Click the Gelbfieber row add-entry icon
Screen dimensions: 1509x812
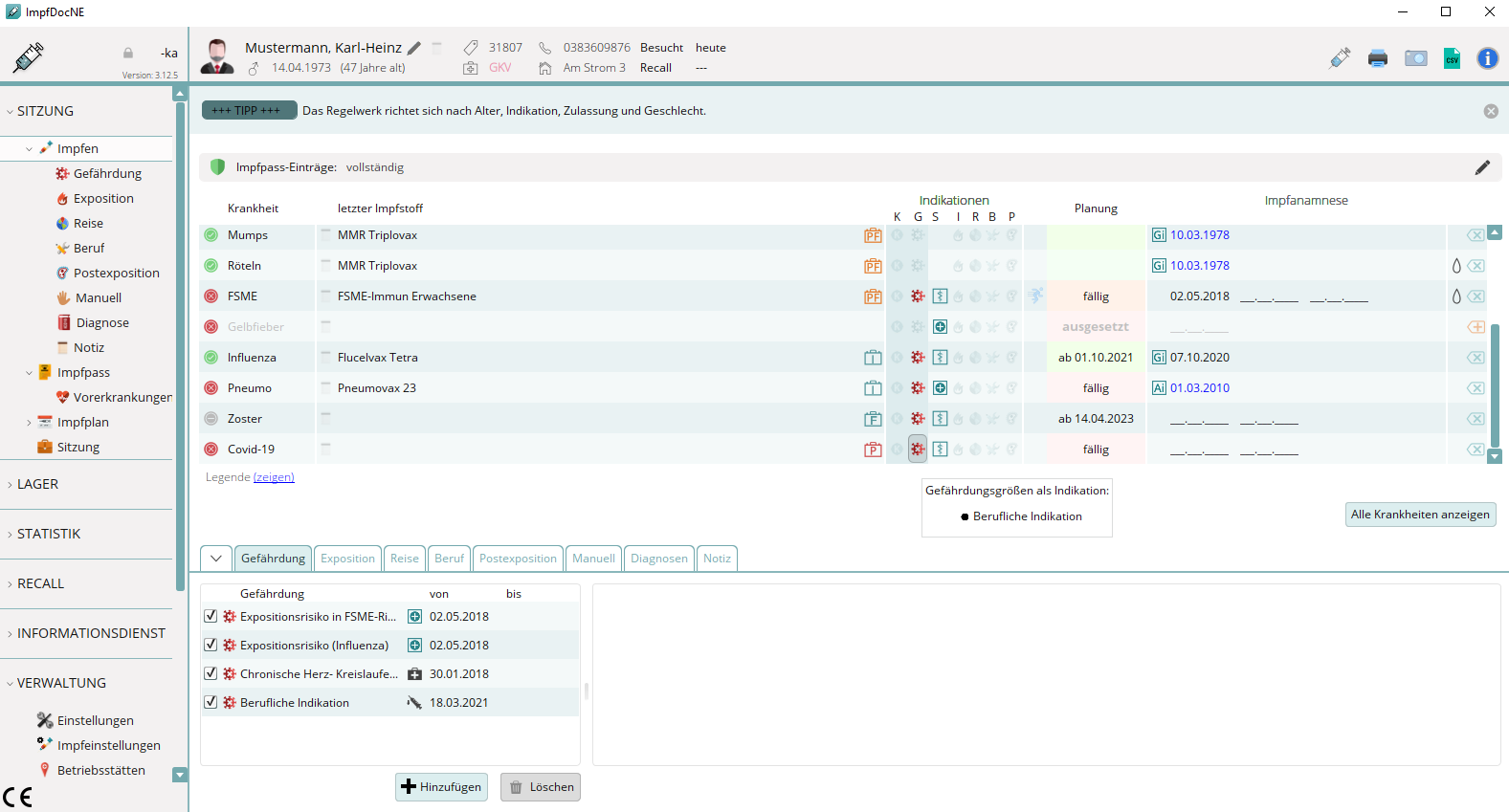coord(1476,327)
